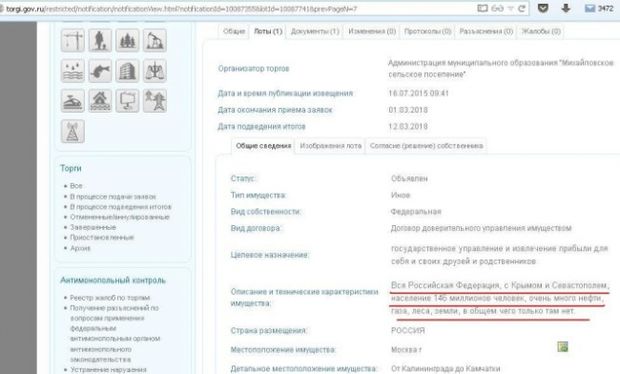Click the browser downloads arrow icon
Viewport: 620px width, 374px height.
coord(566,8)
